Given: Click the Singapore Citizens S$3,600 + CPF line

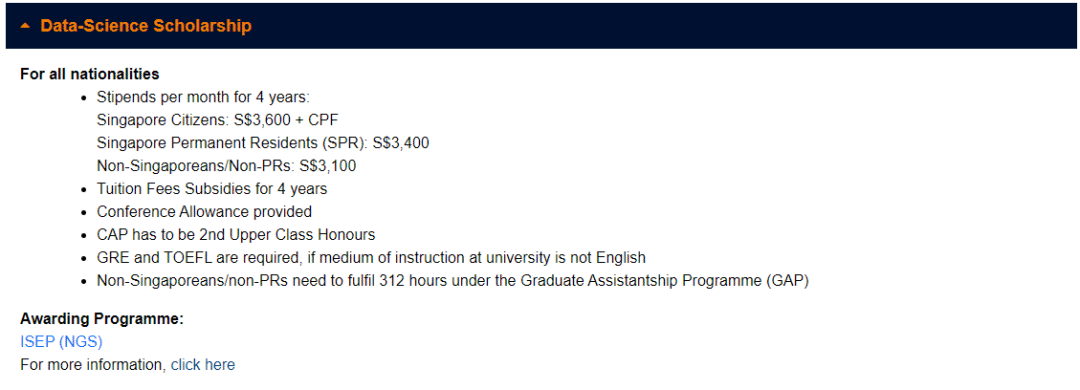Looking at the screenshot, I should pos(218,120).
